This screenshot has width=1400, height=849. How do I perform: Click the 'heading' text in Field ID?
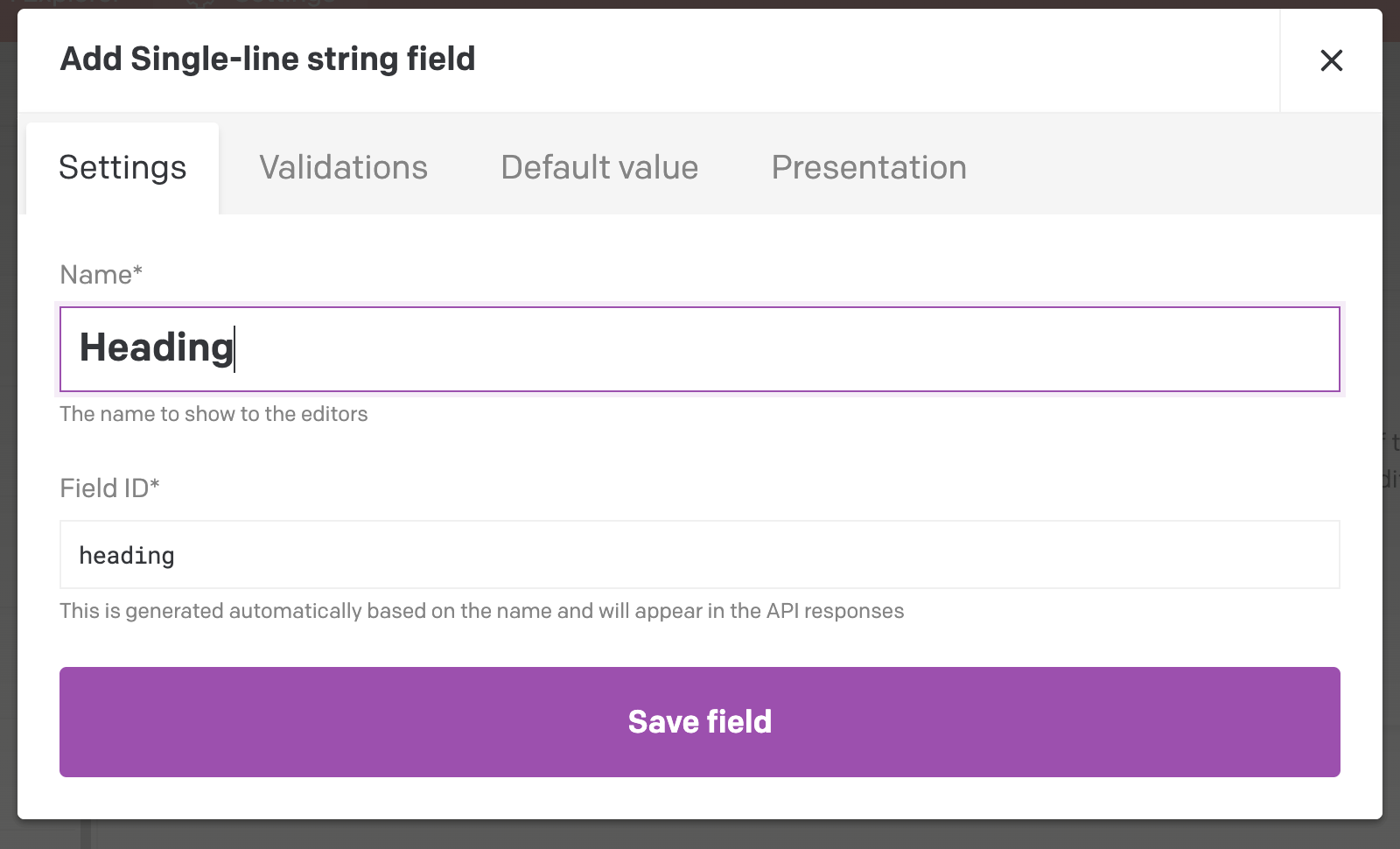pos(127,556)
